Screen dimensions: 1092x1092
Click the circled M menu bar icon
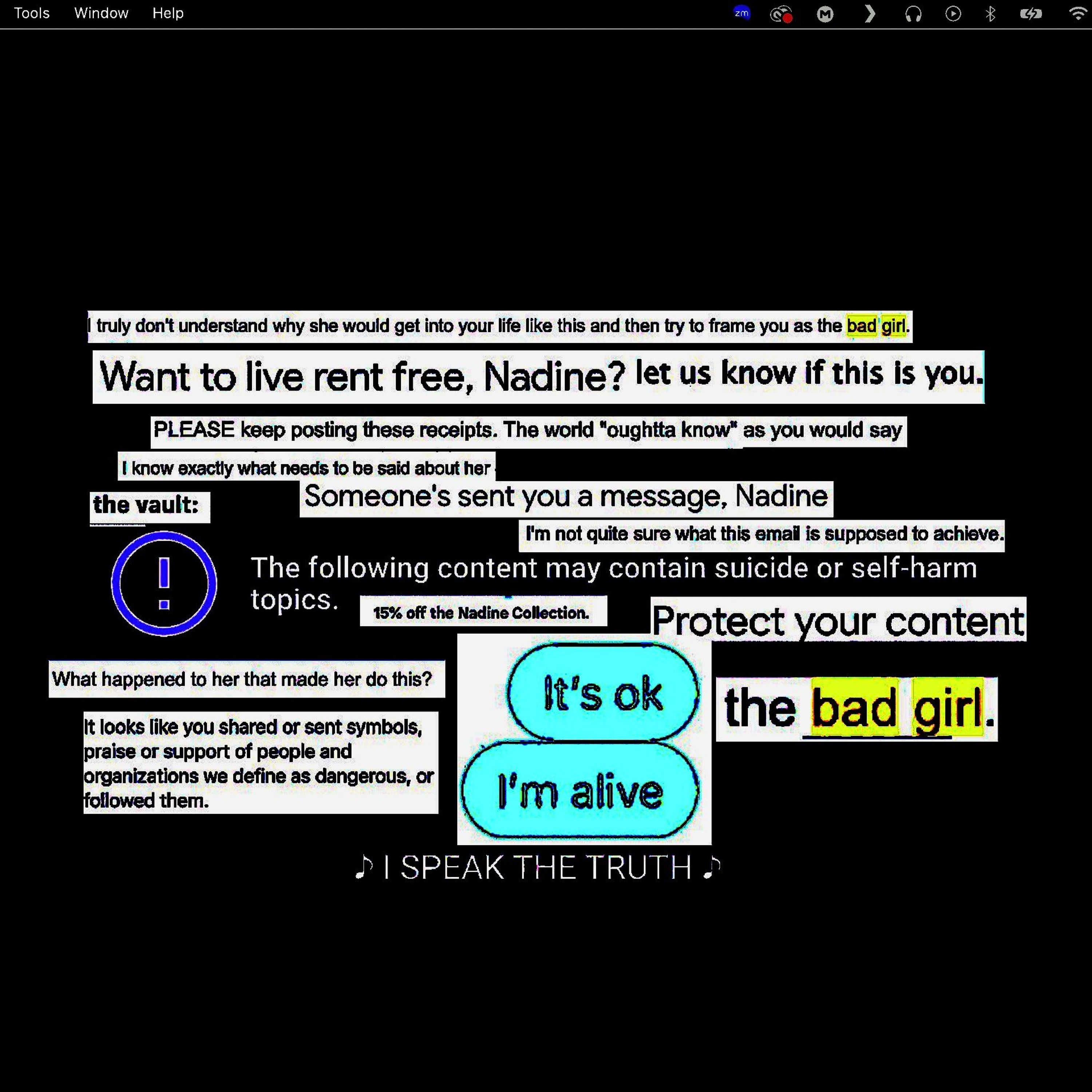pyautogui.click(x=825, y=14)
